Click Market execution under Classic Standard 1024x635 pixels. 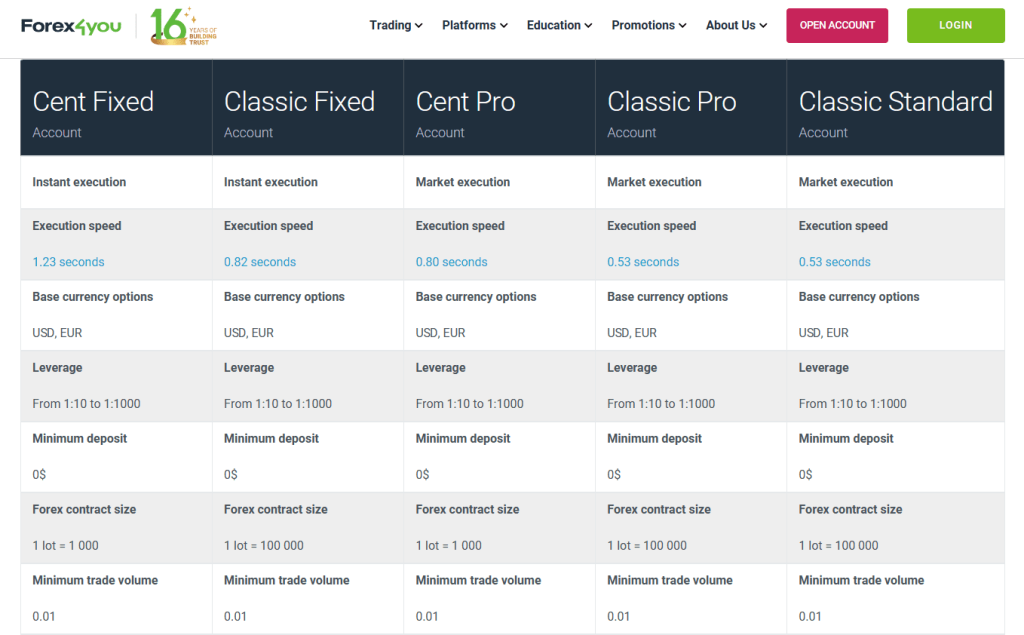coord(846,182)
